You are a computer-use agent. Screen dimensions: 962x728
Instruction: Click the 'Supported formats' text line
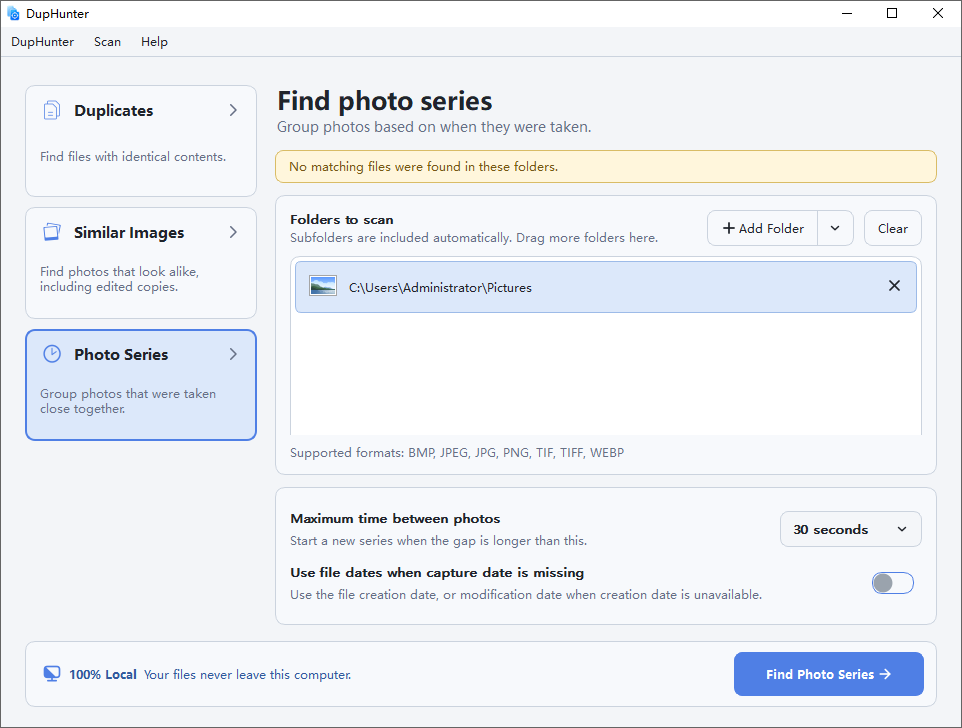pyautogui.click(x=457, y=453)
